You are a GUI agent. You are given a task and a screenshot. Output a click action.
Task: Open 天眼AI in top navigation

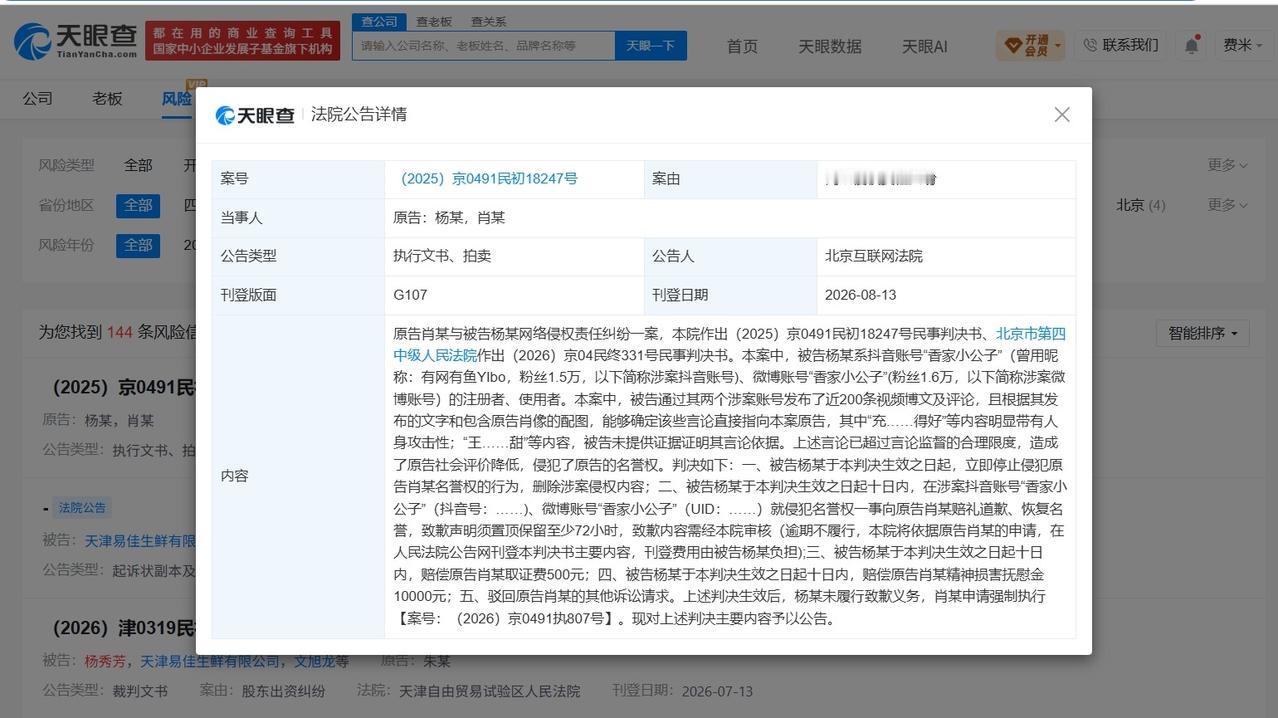[x=925, y=46]
